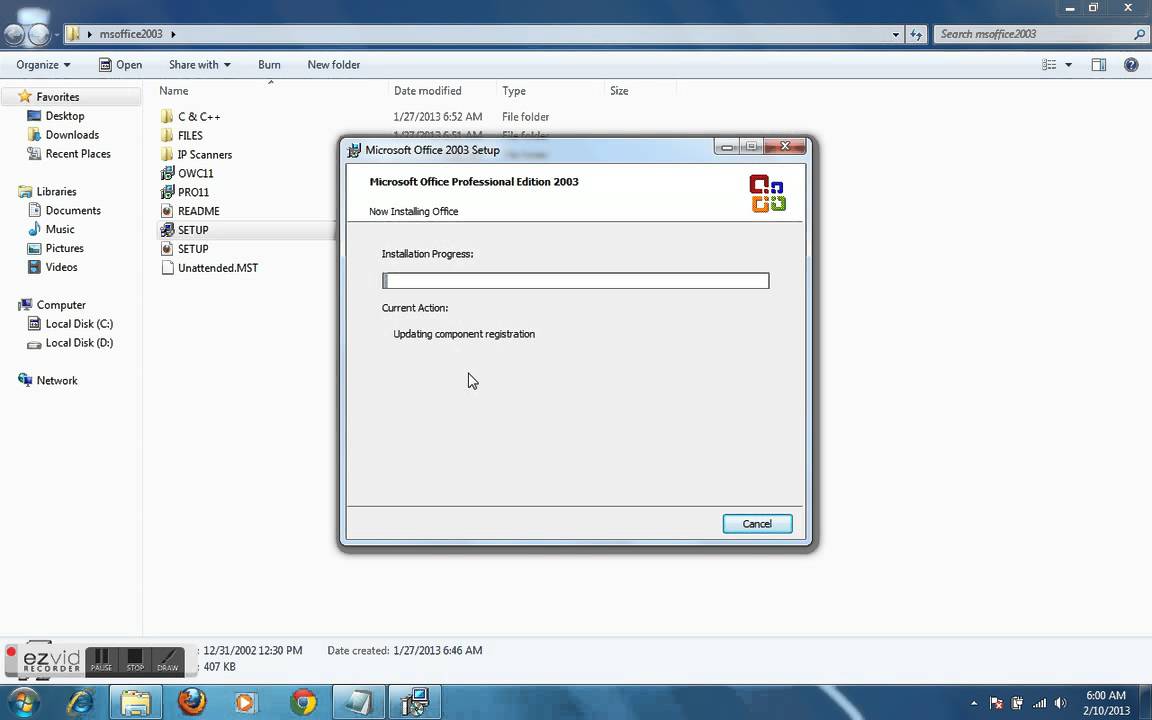The width and height of the screenshot is (1152, 720).
Task: Expand the arrow after the msoffice2003 breadcrumb
Action: 173,34
